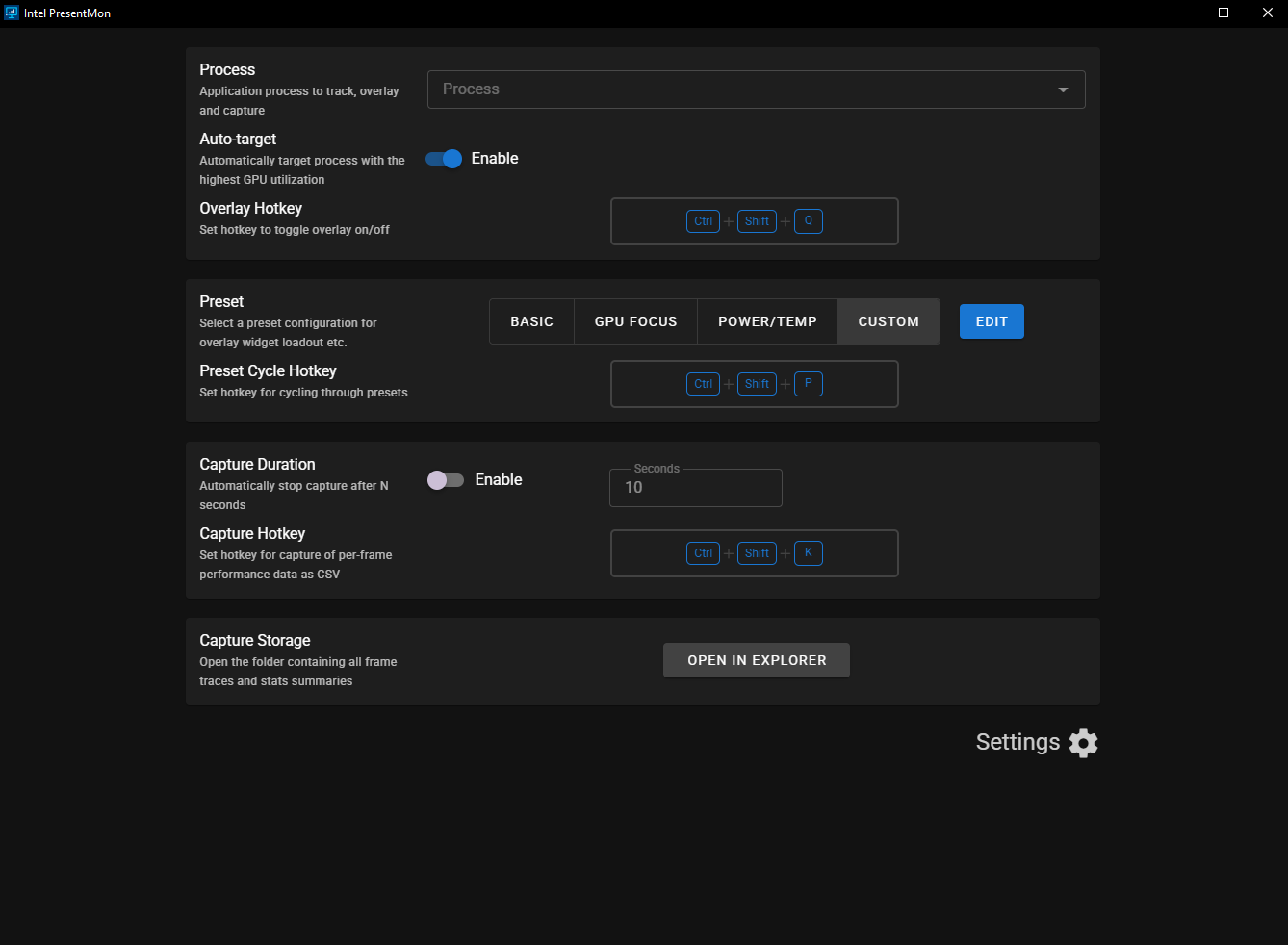The width and height of the screenshot is (1288, 945).
Task: Click the Ctrl chip in Overlay Hotkey
Action: (704, 221)
